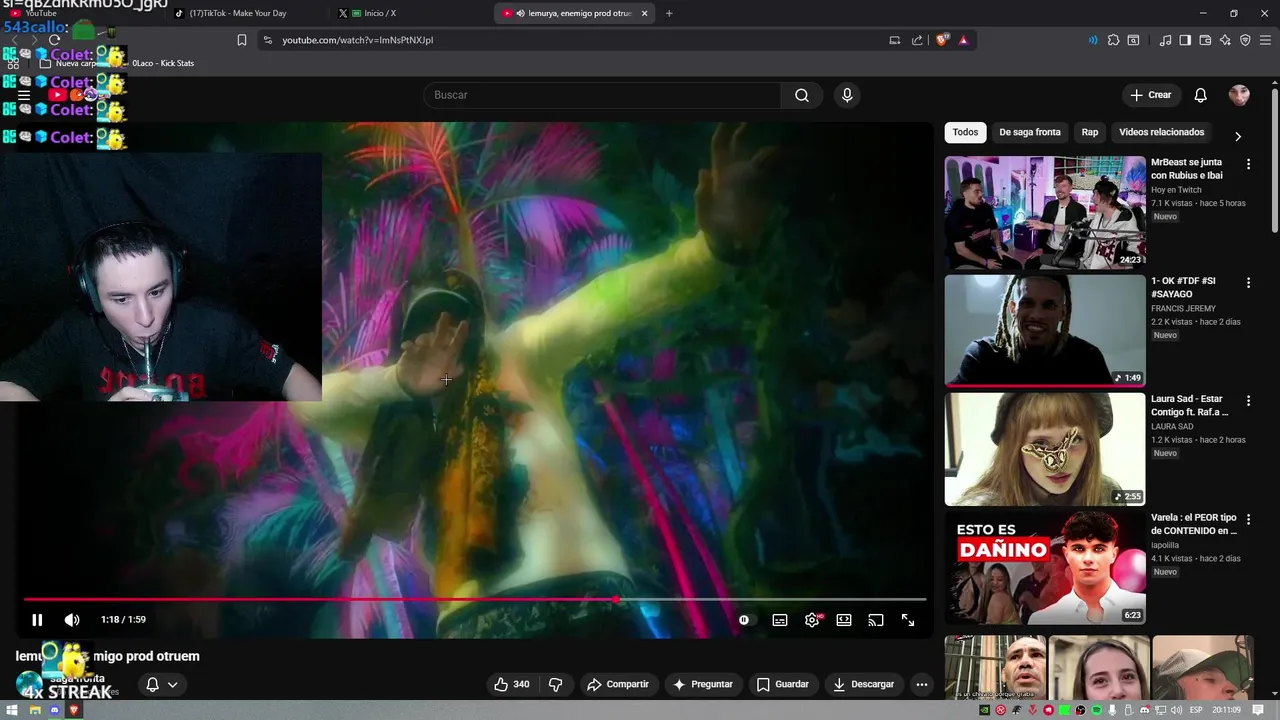Open the player settings gear
1280x720 pixels.
click(x=812, y=620)
